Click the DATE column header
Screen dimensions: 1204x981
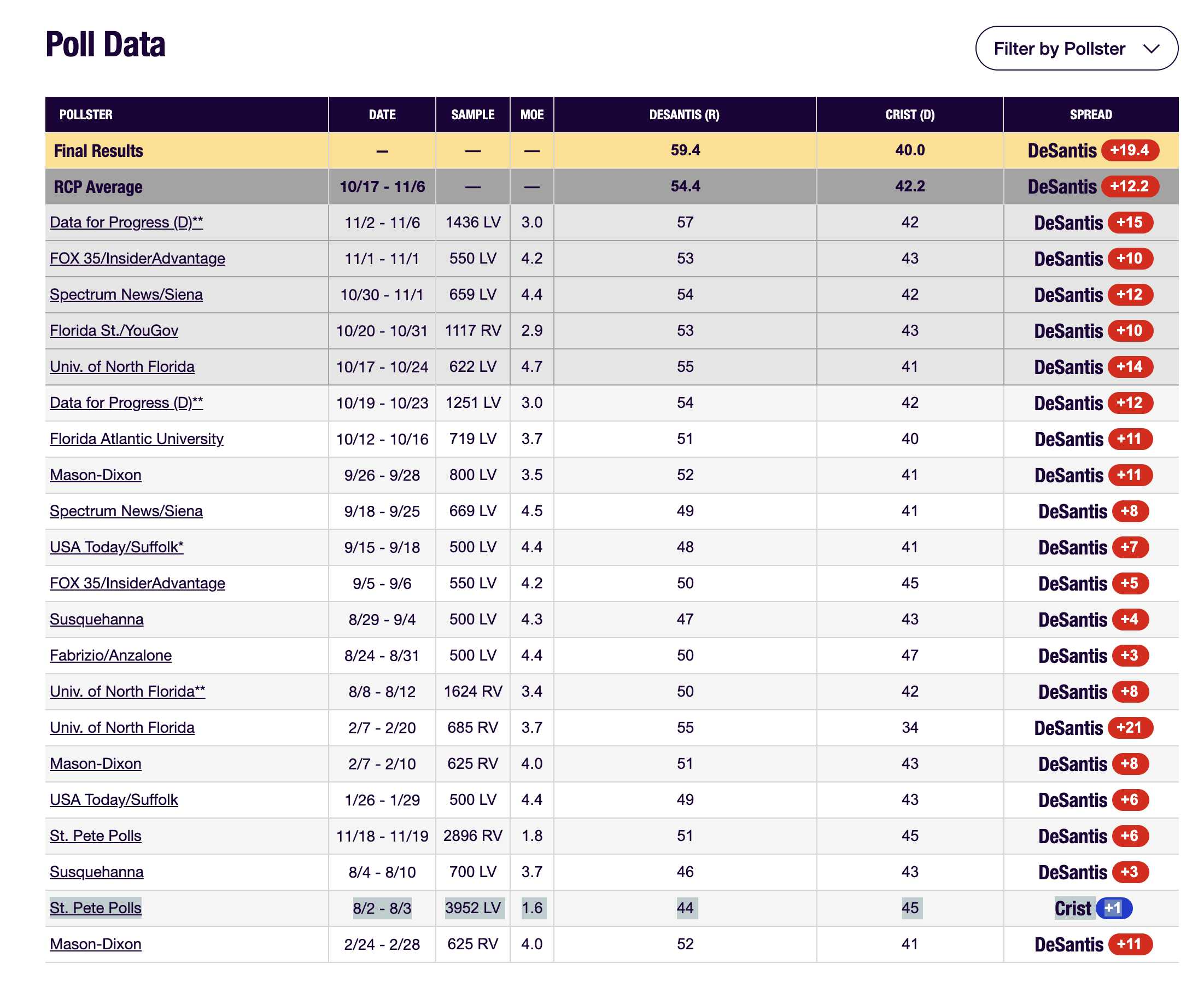(x=382, y=115)
